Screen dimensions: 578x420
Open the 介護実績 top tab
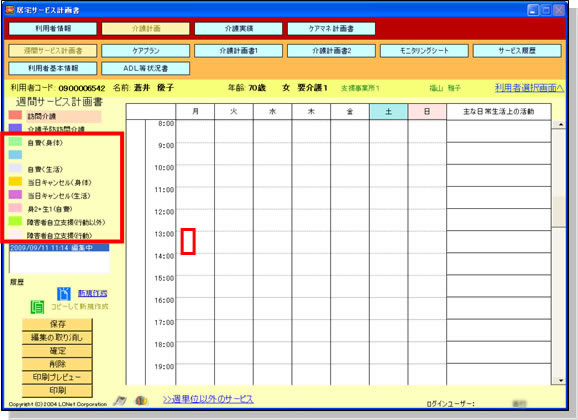[x=238, y=28]
